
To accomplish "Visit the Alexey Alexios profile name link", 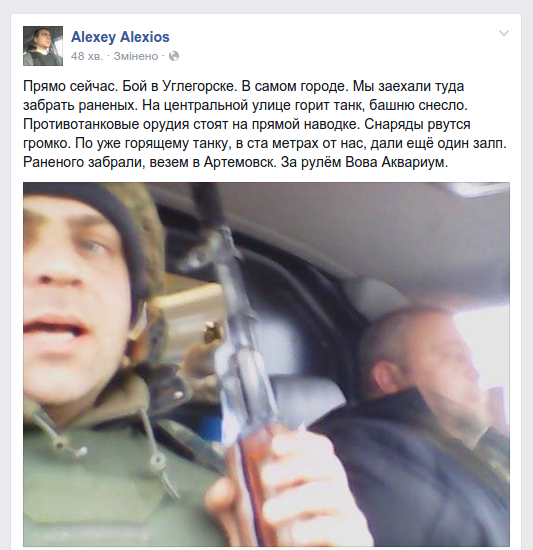I will click(120, 37).
